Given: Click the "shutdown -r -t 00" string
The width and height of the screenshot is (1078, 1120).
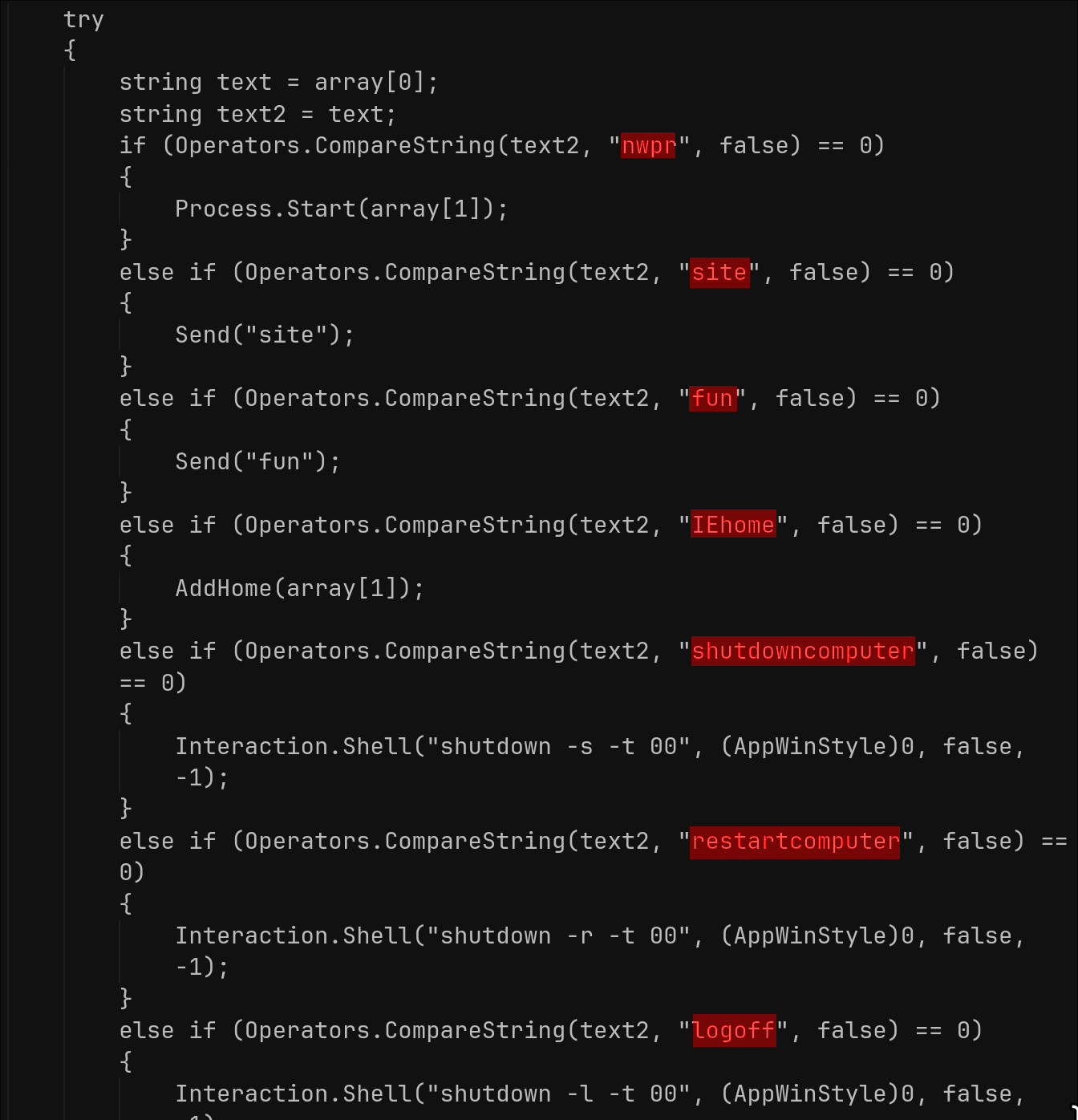Looking at the screenshot, I should click(558, 936).
